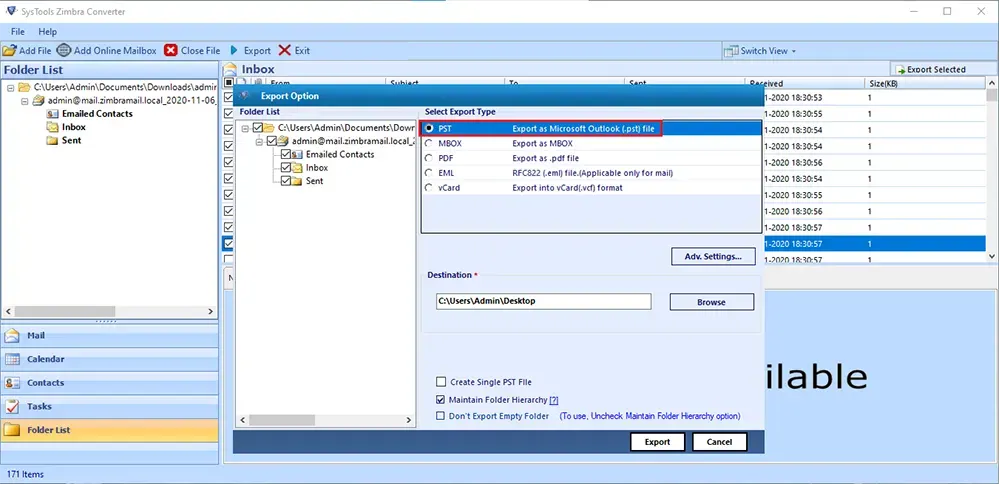This screenshot has width=999, height=484.
Task: Select the Sent folder in main Folder List
Action: tap(71, 140)
